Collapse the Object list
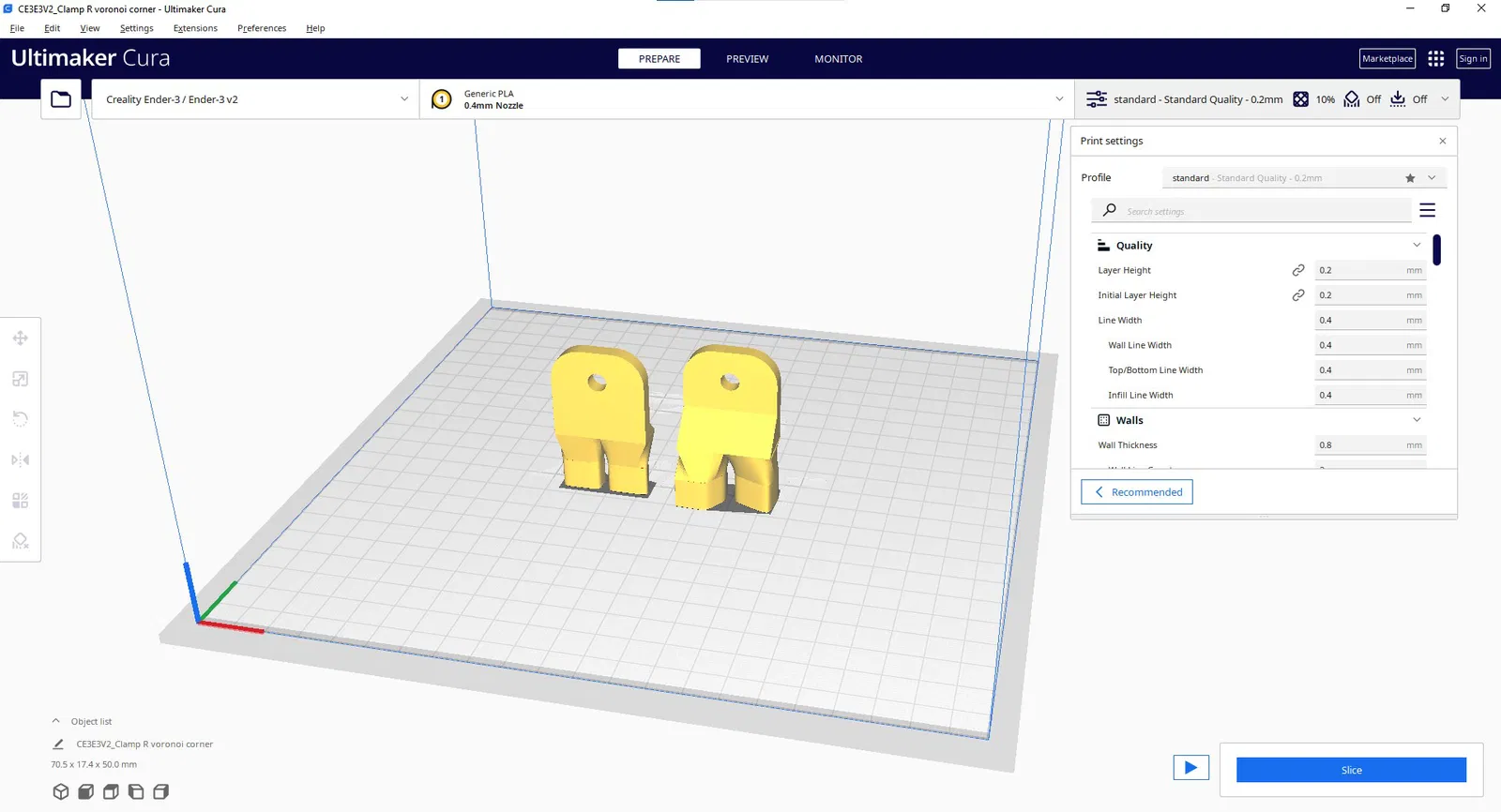This screenshot has height=812, width=1501. pyautogui.click(x=56, y=721)
